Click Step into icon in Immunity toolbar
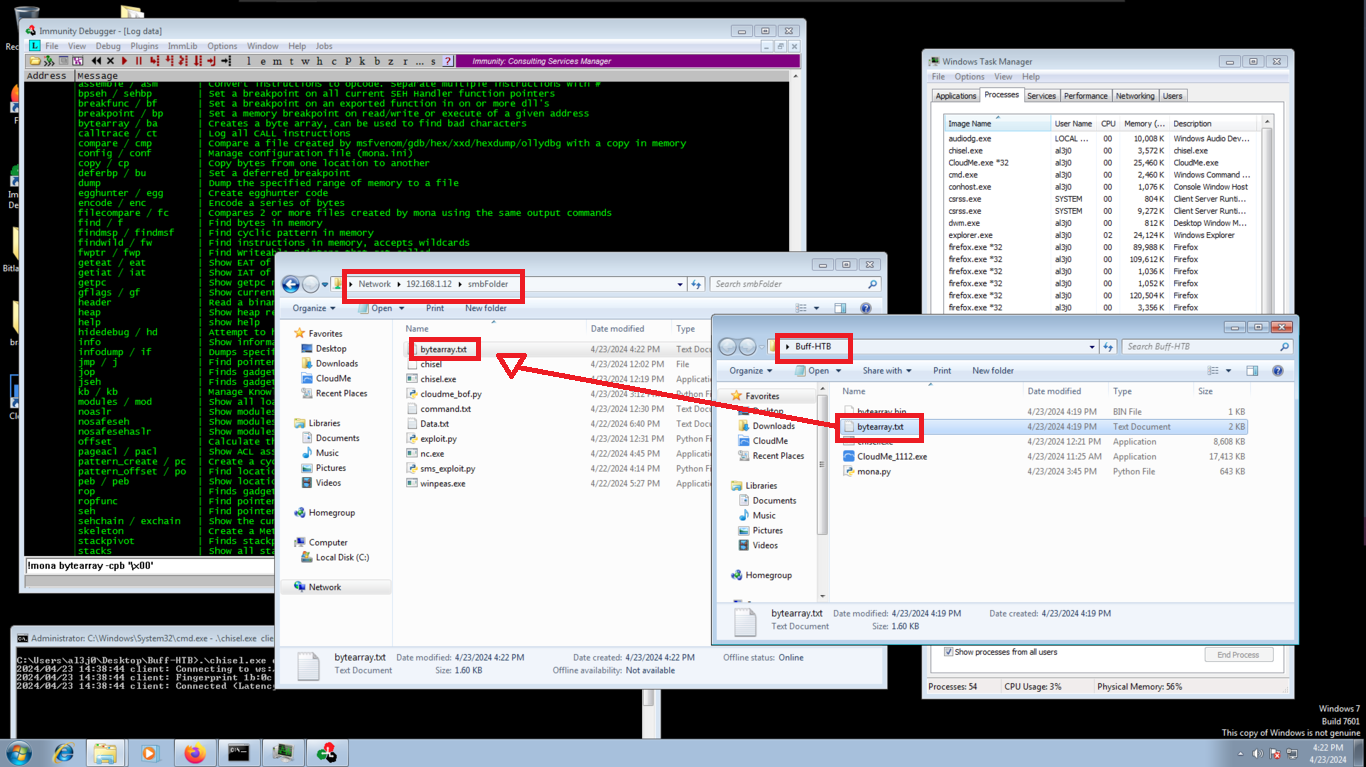Image resolution: width=1366 pixels, height=767 pixels. pos(154,61)
